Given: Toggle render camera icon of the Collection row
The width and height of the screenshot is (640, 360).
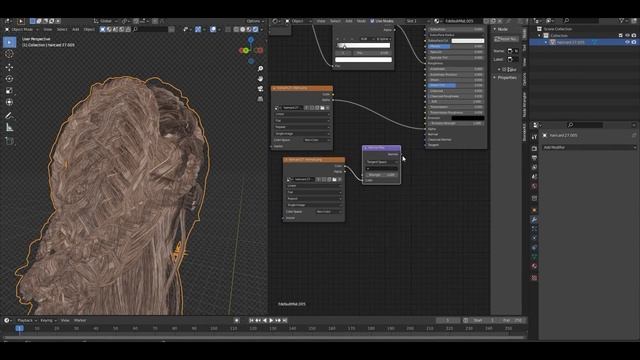Looking at the screenshot, I should pyautogui.click(x=634, y=36).
